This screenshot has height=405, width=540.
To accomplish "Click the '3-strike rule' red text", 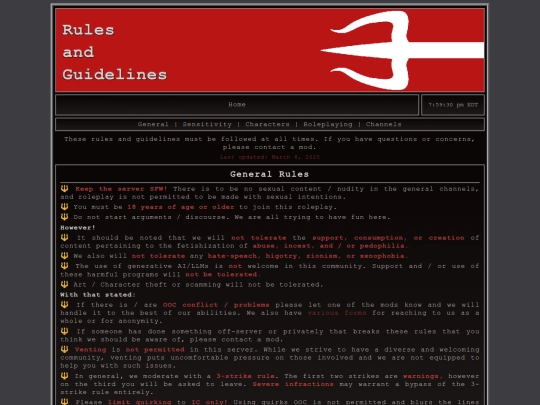I will [x=246, y=376].
